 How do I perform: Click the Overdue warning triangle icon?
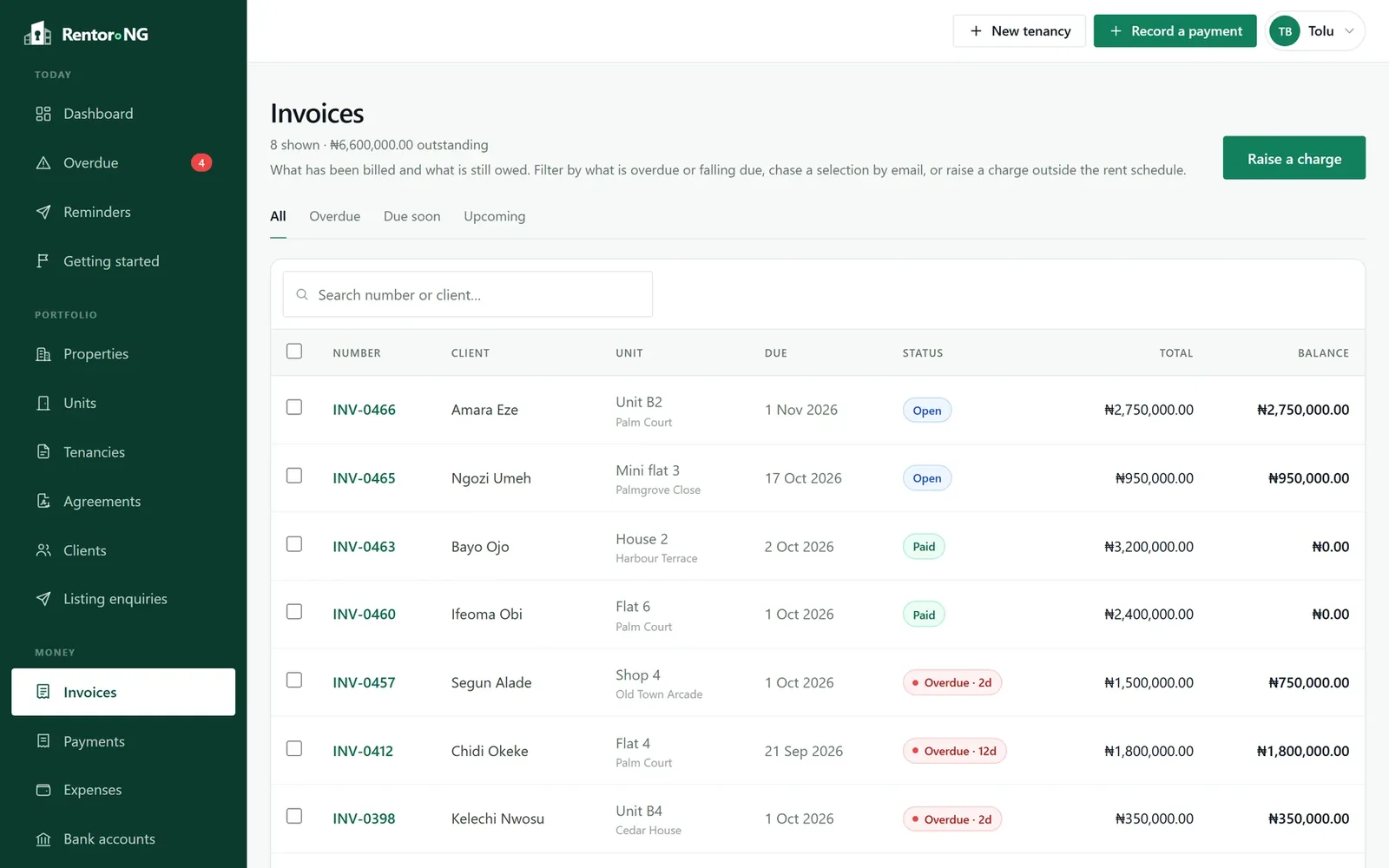(43, 163)
